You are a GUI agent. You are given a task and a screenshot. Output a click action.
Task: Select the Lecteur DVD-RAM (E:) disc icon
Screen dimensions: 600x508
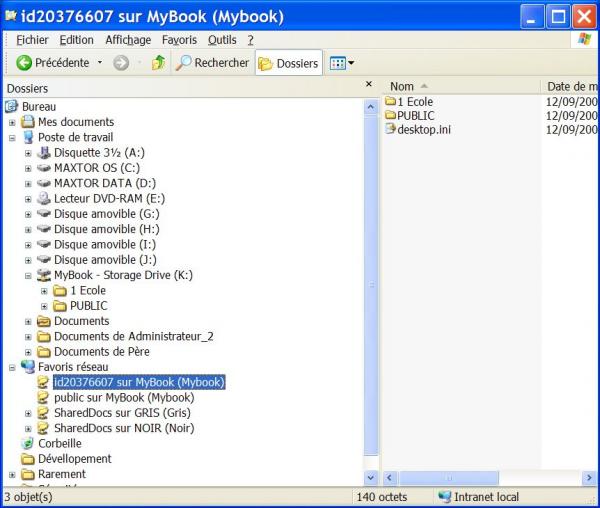[x=44, y=198]
